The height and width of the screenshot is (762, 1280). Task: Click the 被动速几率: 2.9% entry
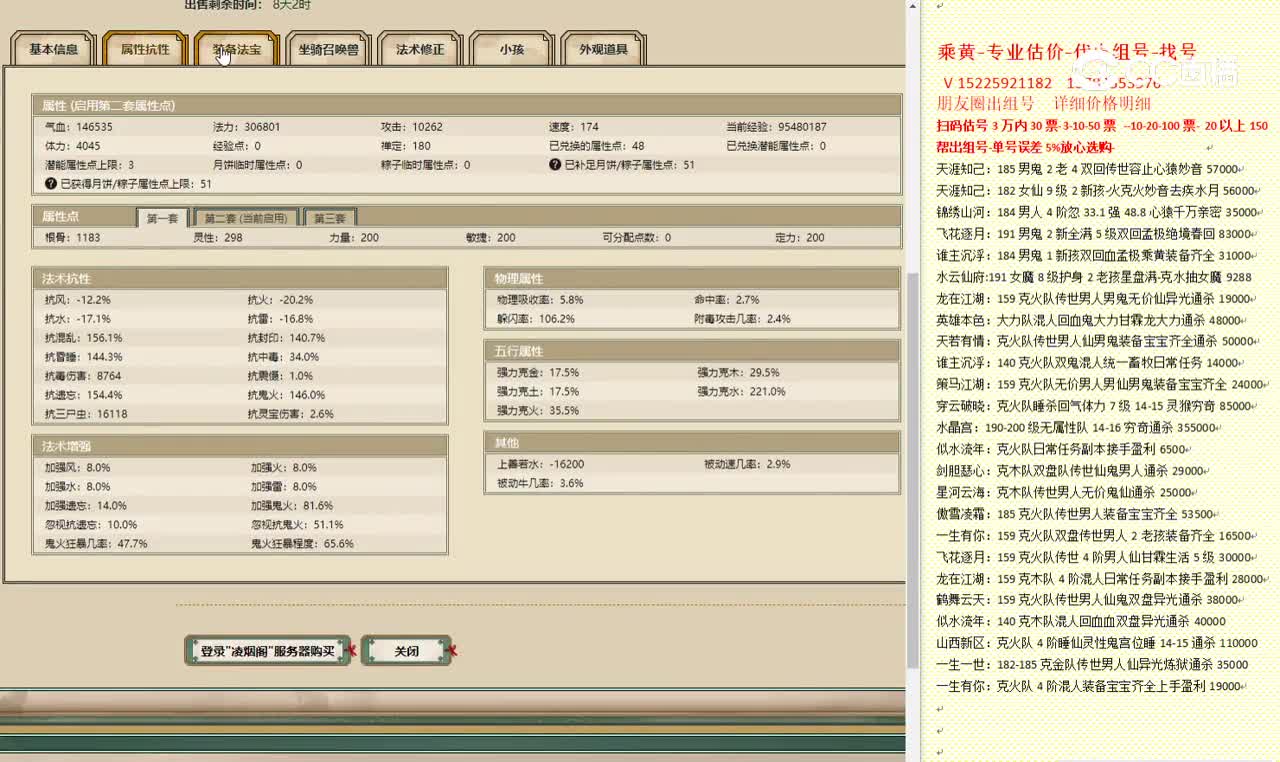(x=747, y=464)
